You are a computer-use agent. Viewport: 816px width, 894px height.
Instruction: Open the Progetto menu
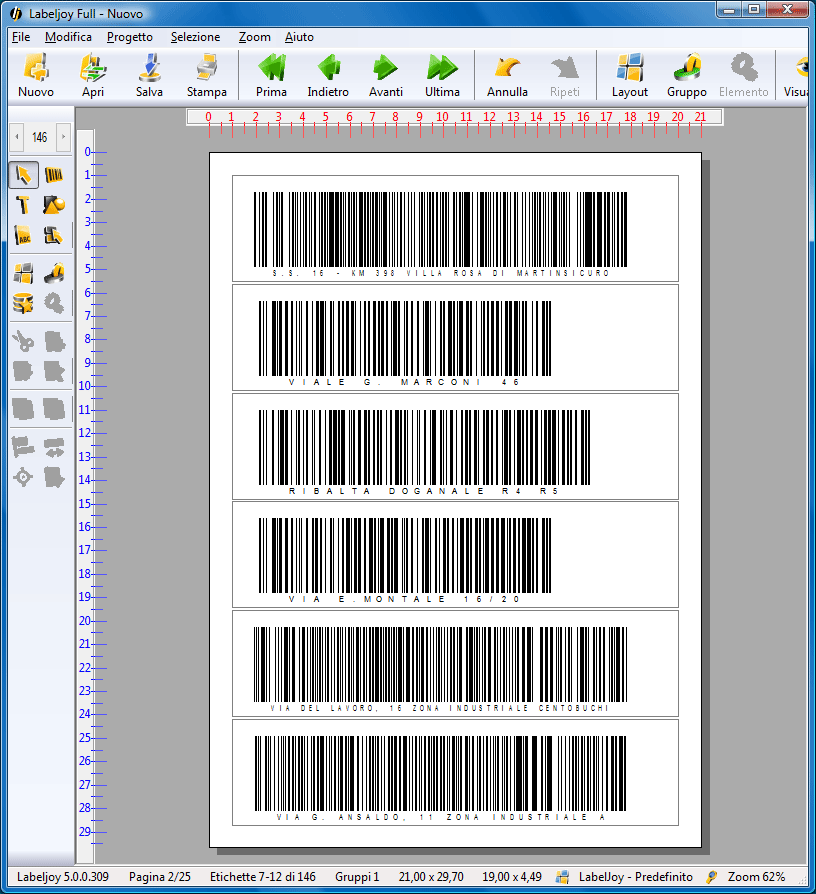(x=129, y=37)
